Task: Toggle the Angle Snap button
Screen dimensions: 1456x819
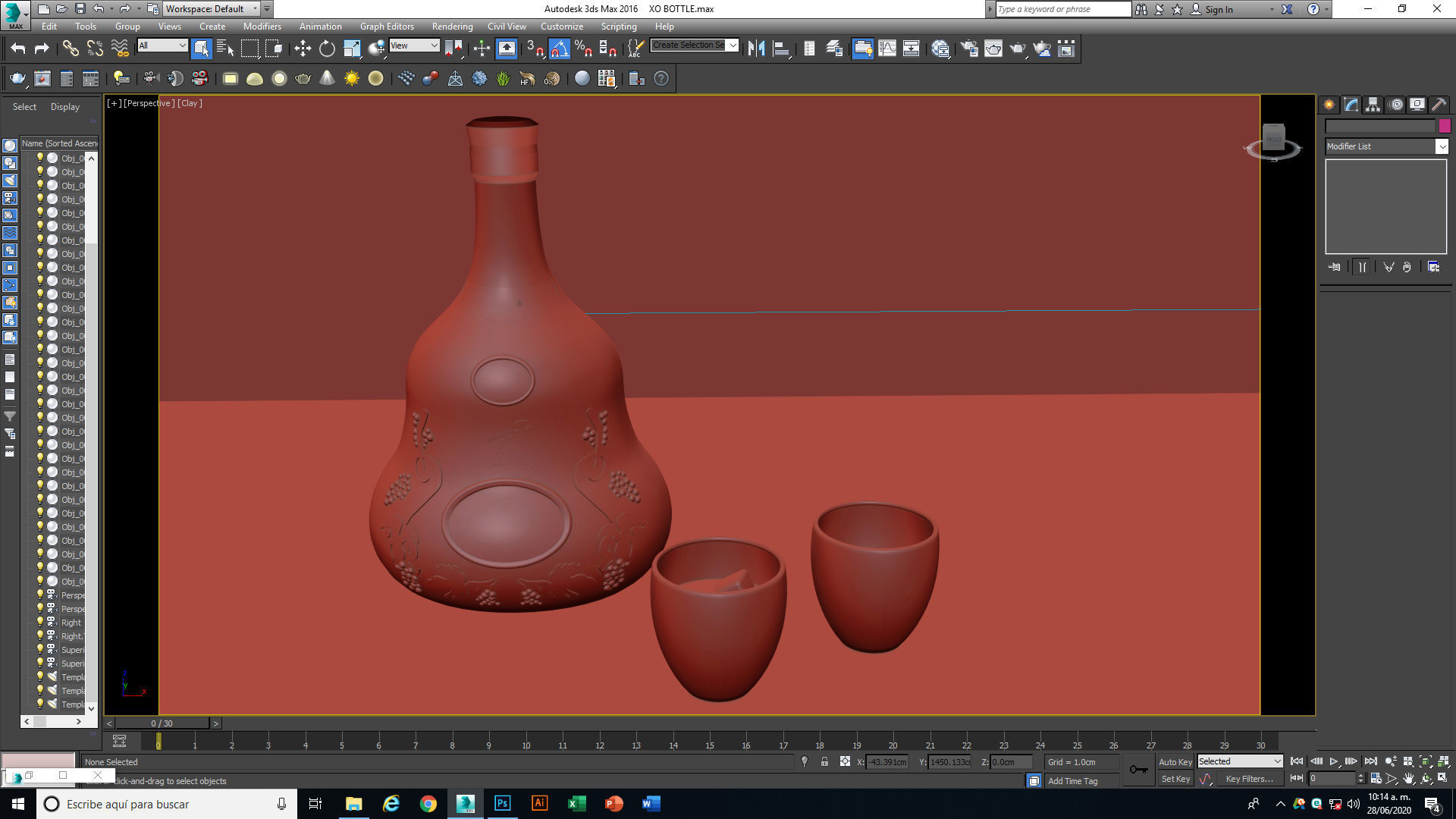Action: click(559, 49)
